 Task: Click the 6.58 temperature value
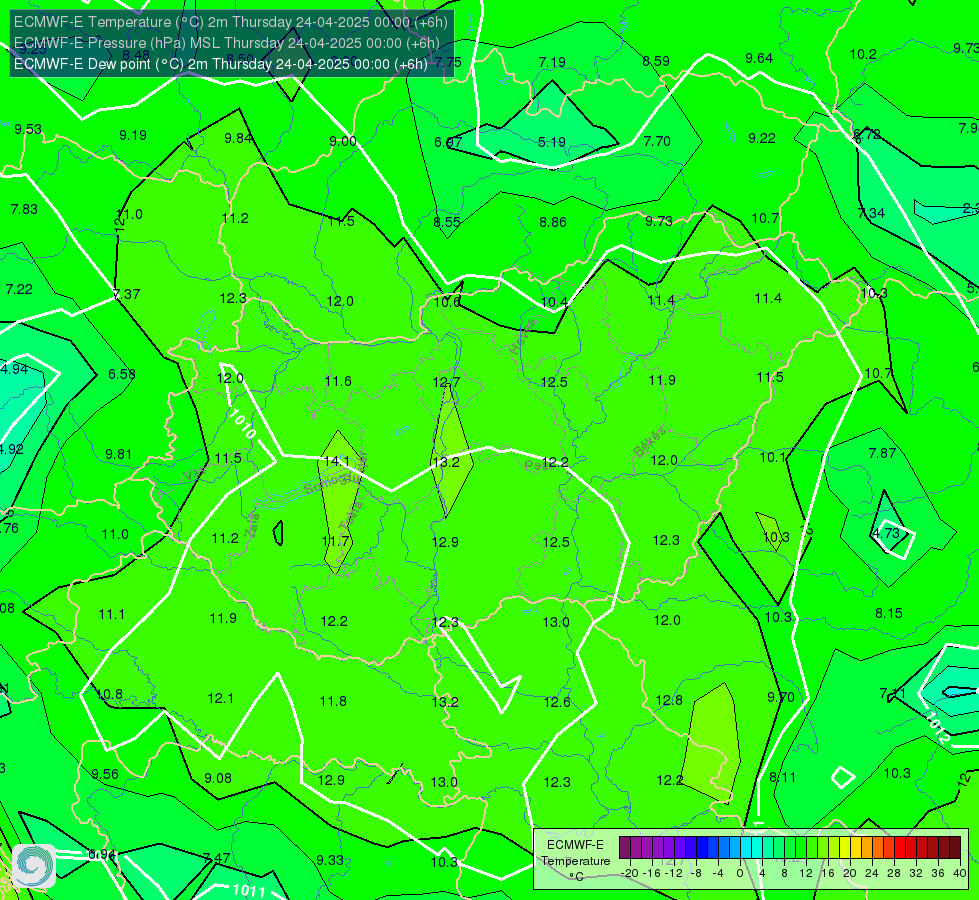[x=122, y=373]
